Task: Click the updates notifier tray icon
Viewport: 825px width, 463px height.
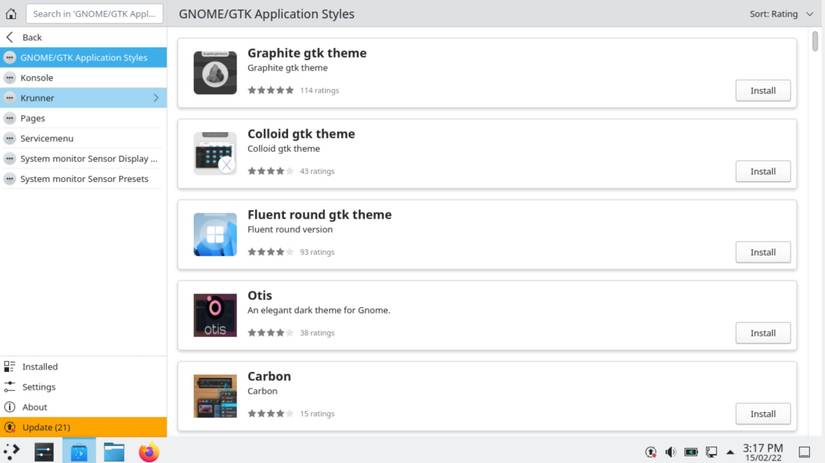Action: [651, 452]
